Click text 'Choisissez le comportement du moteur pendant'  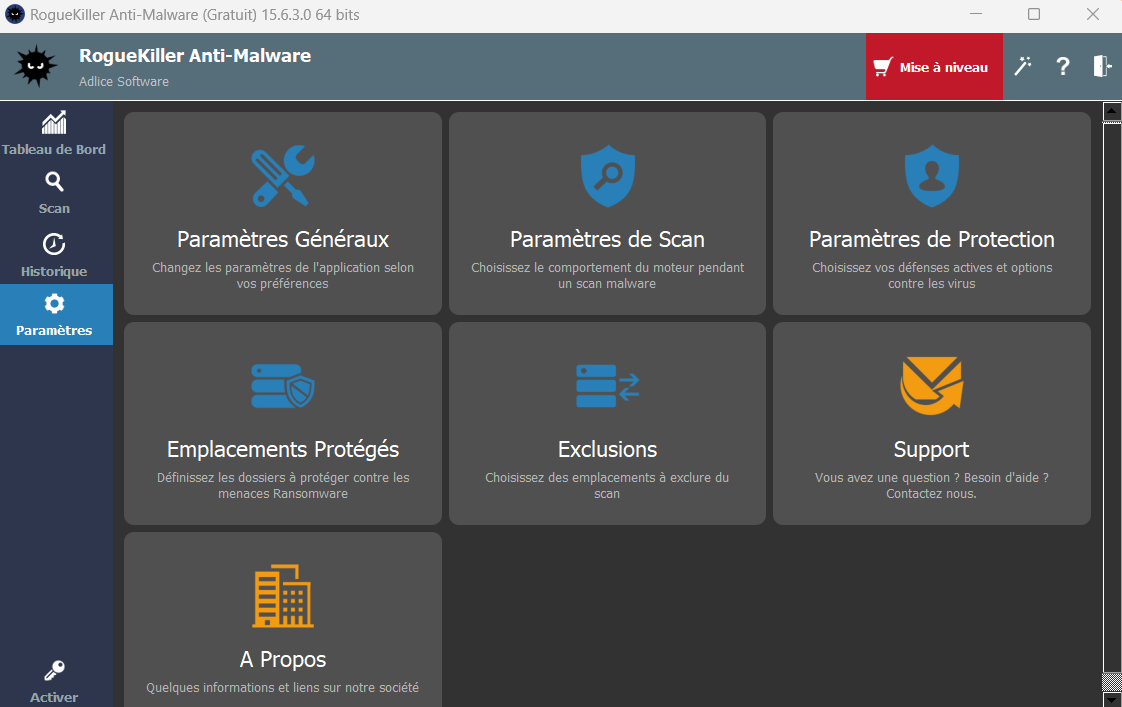608,268
